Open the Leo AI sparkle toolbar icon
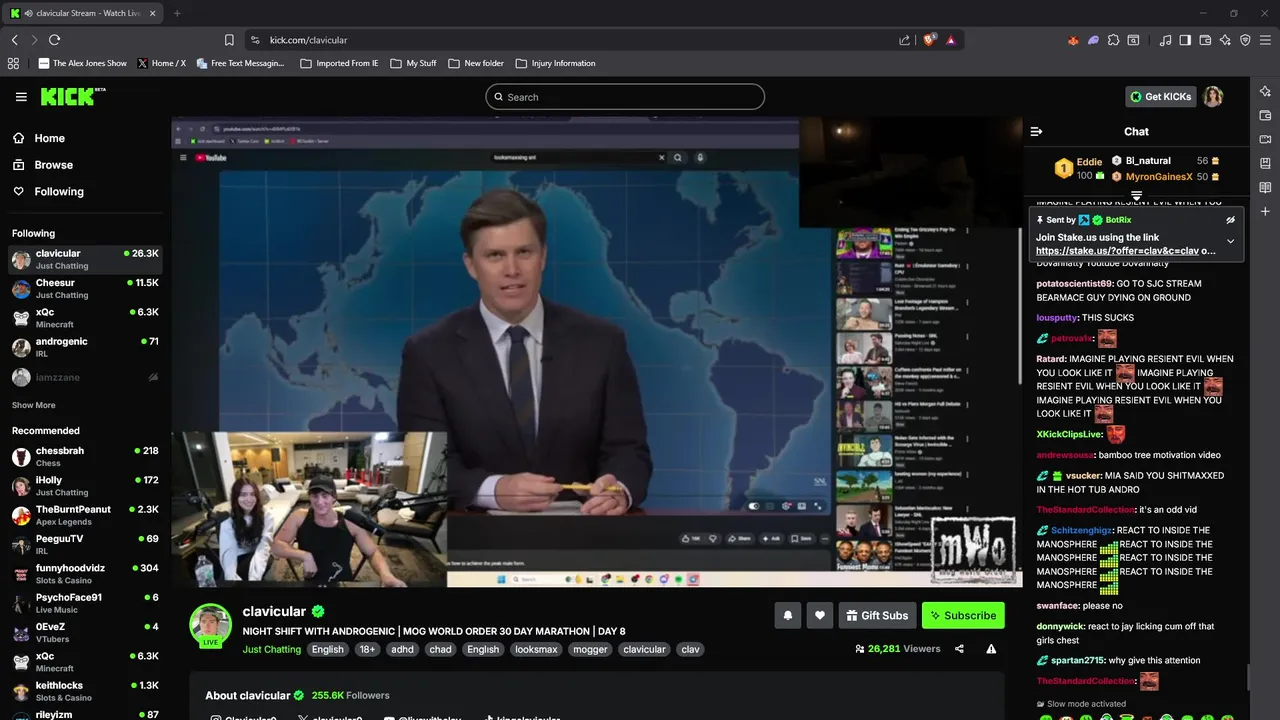1280x720 pixels. [x=1225, y=40]
